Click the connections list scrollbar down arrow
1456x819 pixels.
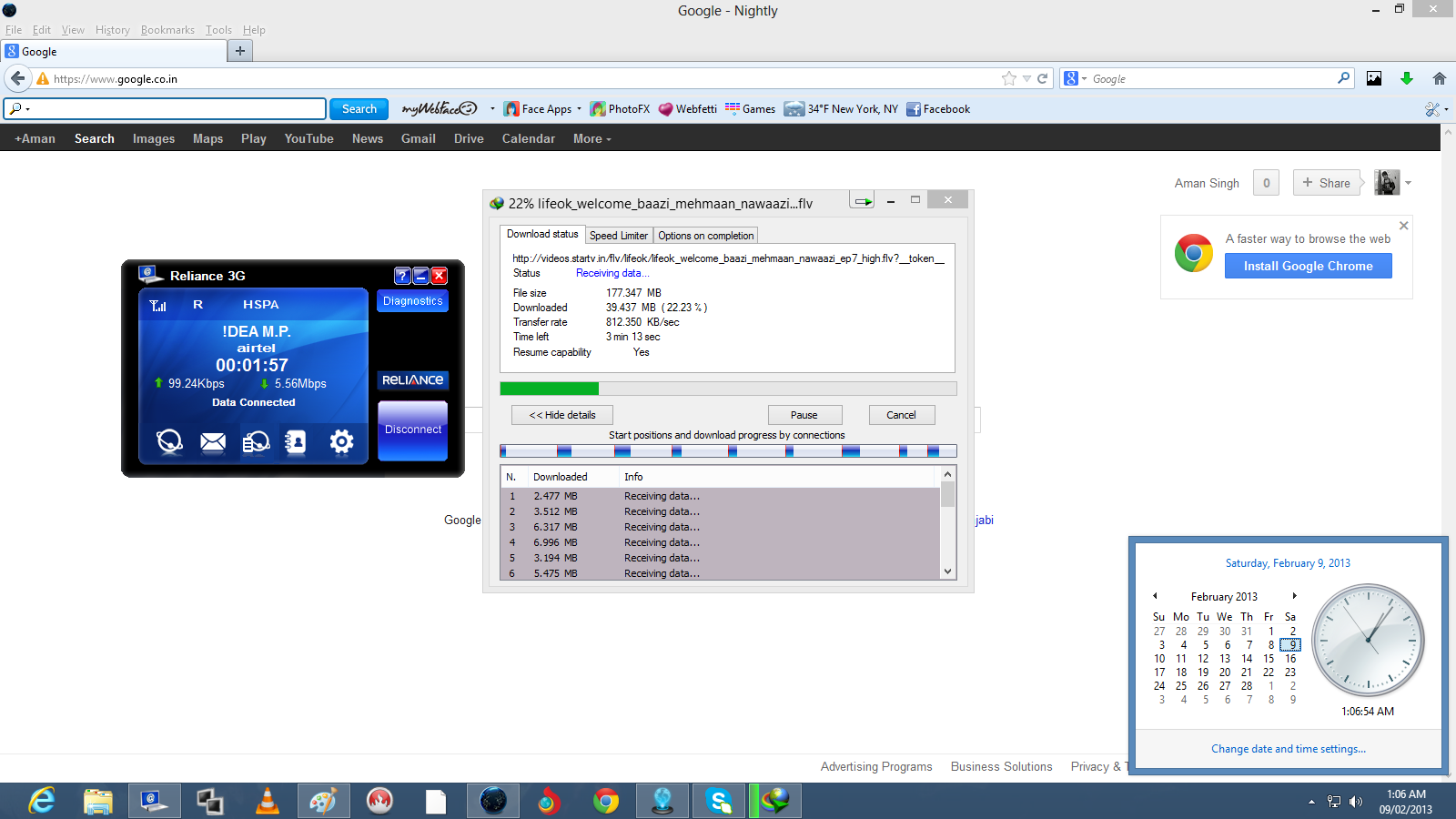948,572
